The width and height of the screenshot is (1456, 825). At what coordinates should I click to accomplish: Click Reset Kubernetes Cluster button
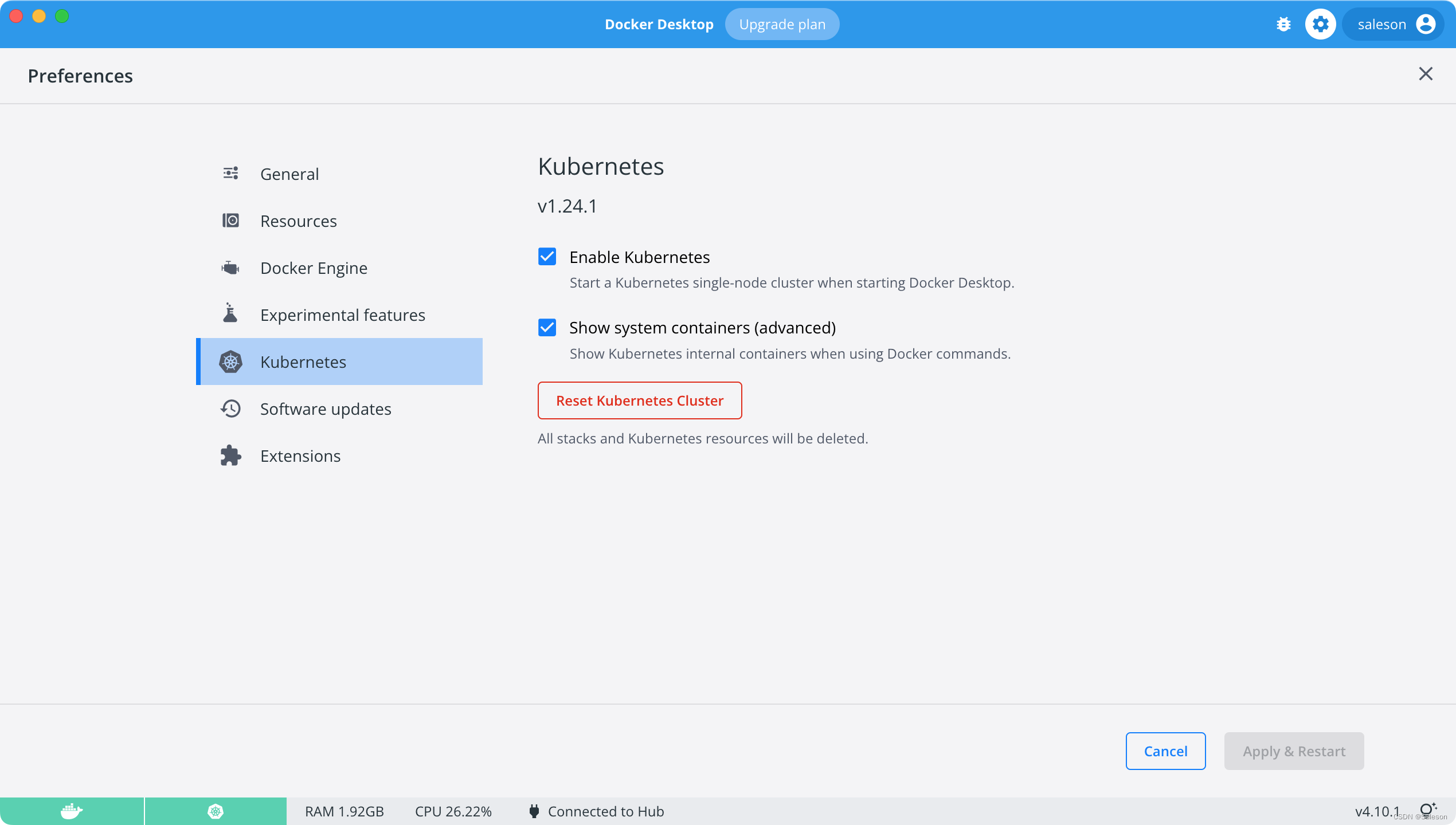pos(640,400)
